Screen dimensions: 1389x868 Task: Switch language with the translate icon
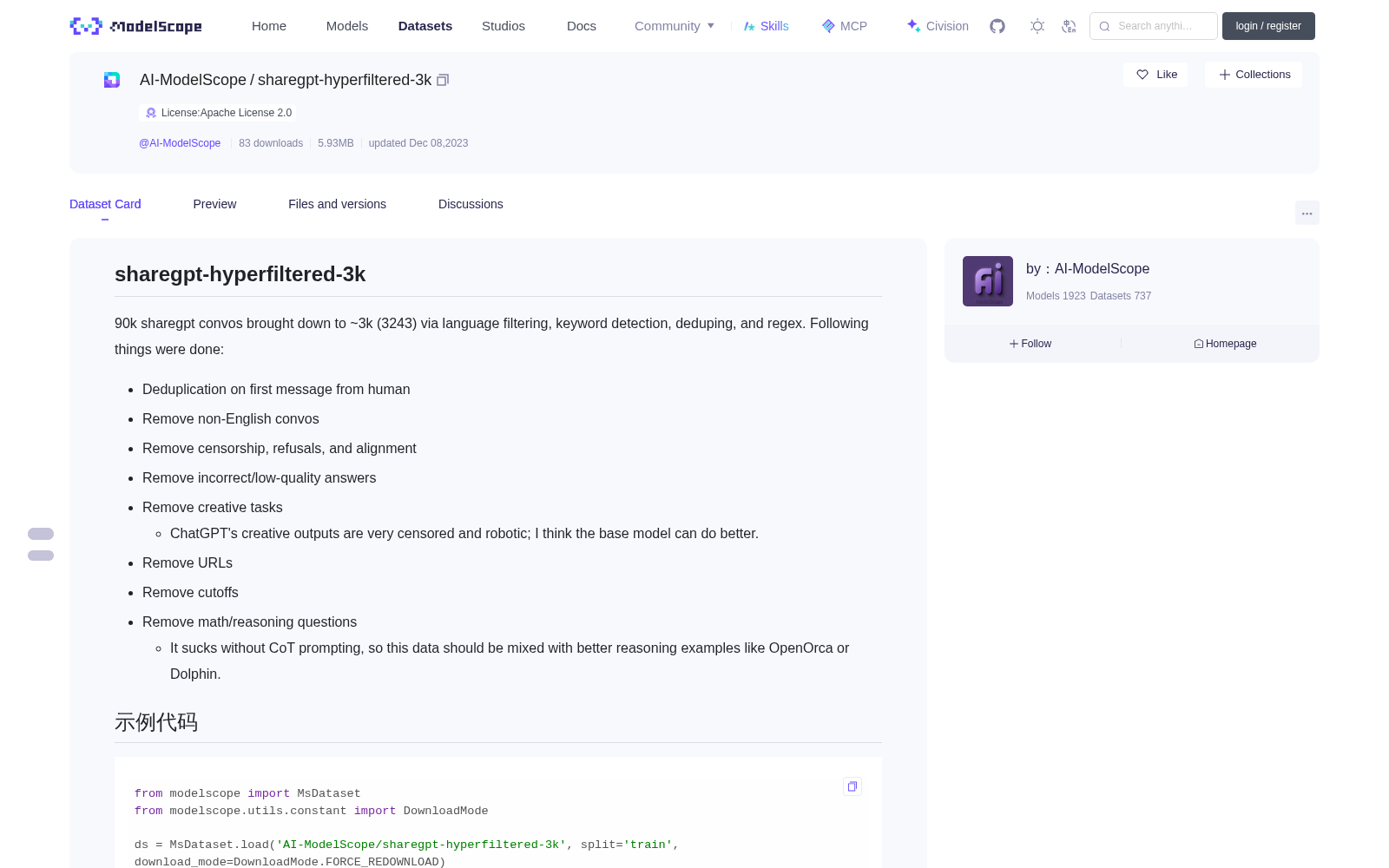(x=1070, y=26)
